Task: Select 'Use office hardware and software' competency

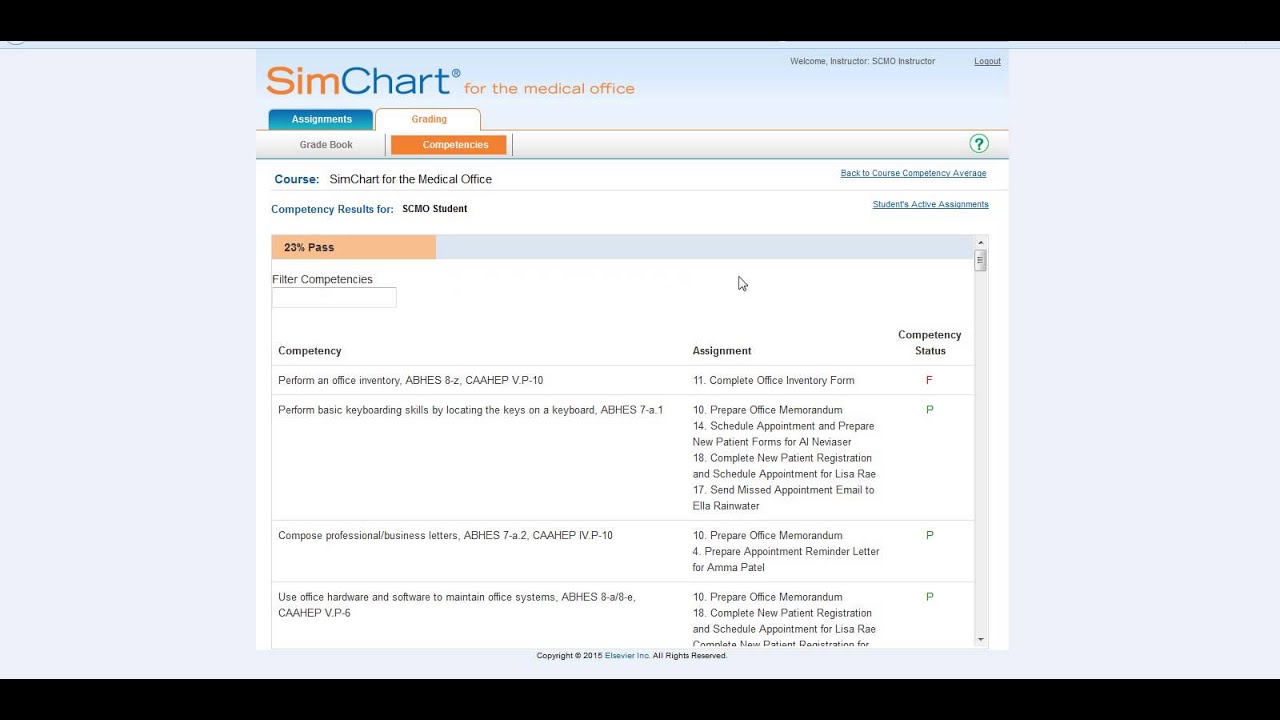Action: click(x=457, y=605)
